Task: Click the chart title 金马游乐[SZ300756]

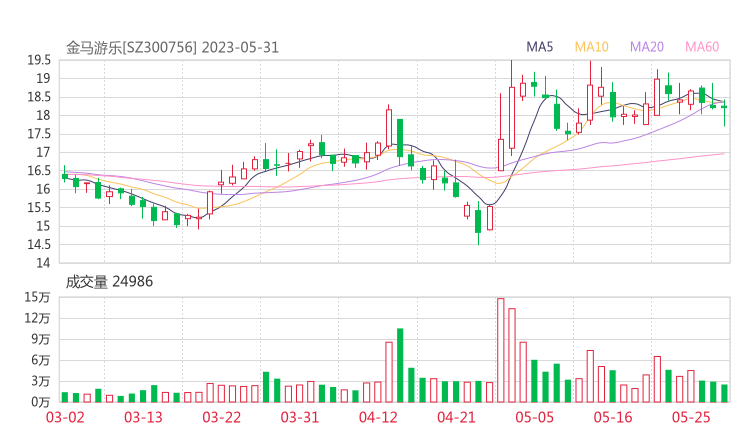Action: 132,47
